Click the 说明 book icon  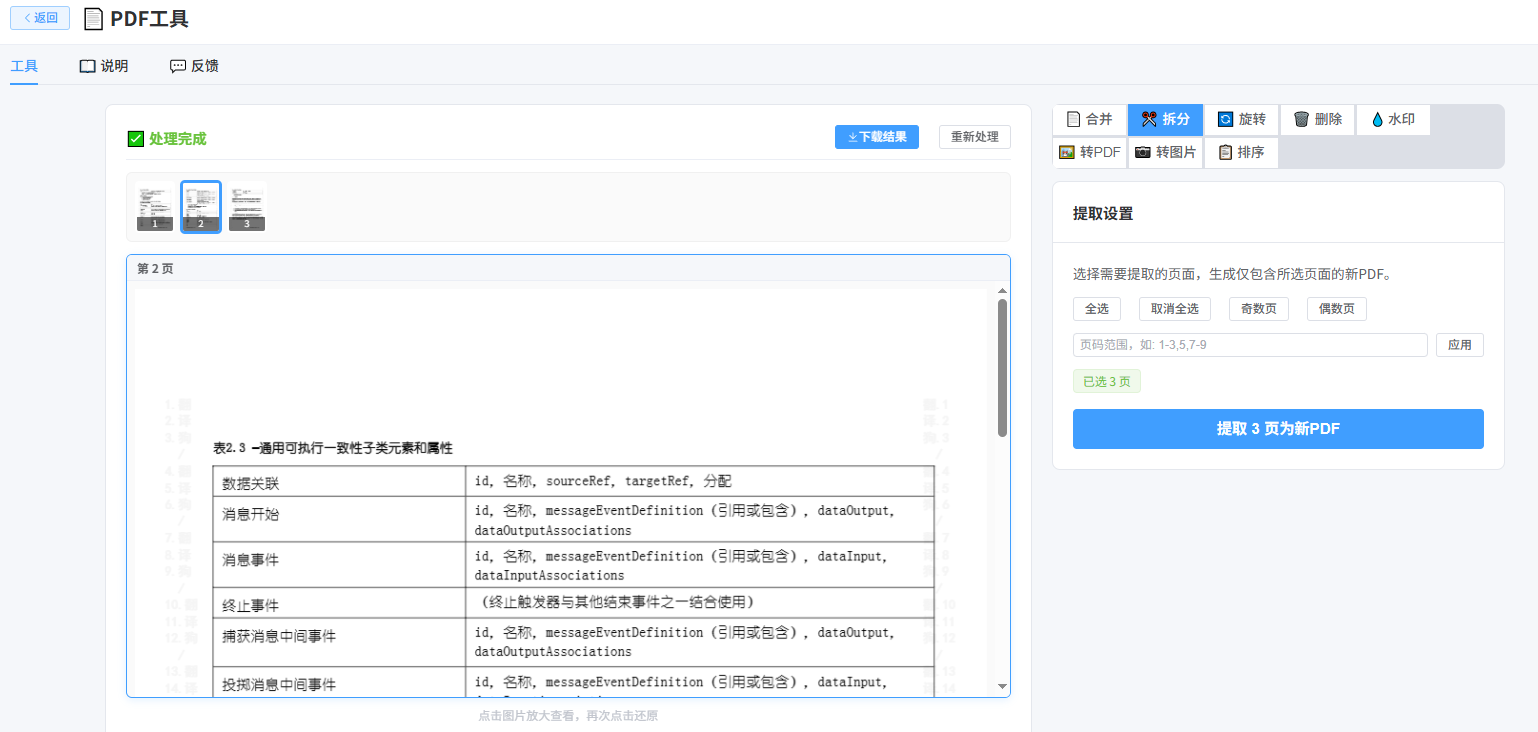(87, 66)
